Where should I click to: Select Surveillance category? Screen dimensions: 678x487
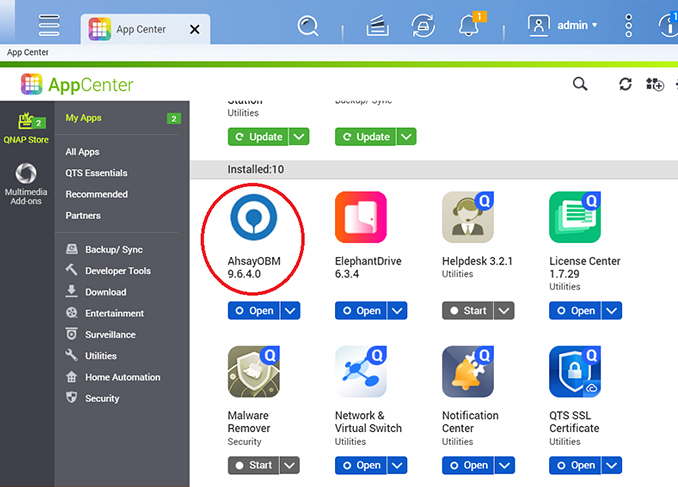click(100, 334)
